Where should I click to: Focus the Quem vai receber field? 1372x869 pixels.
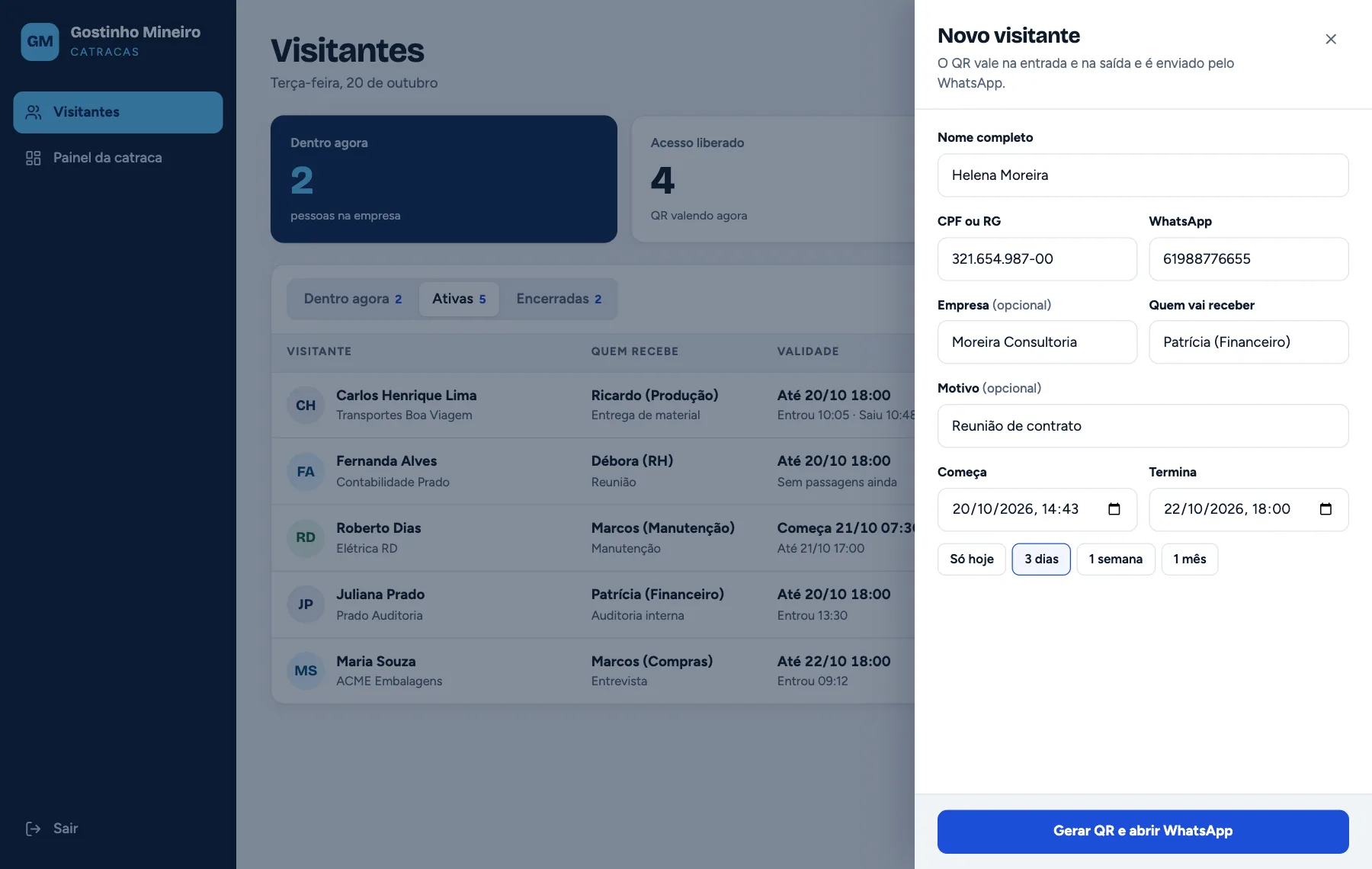[1249, 342]
